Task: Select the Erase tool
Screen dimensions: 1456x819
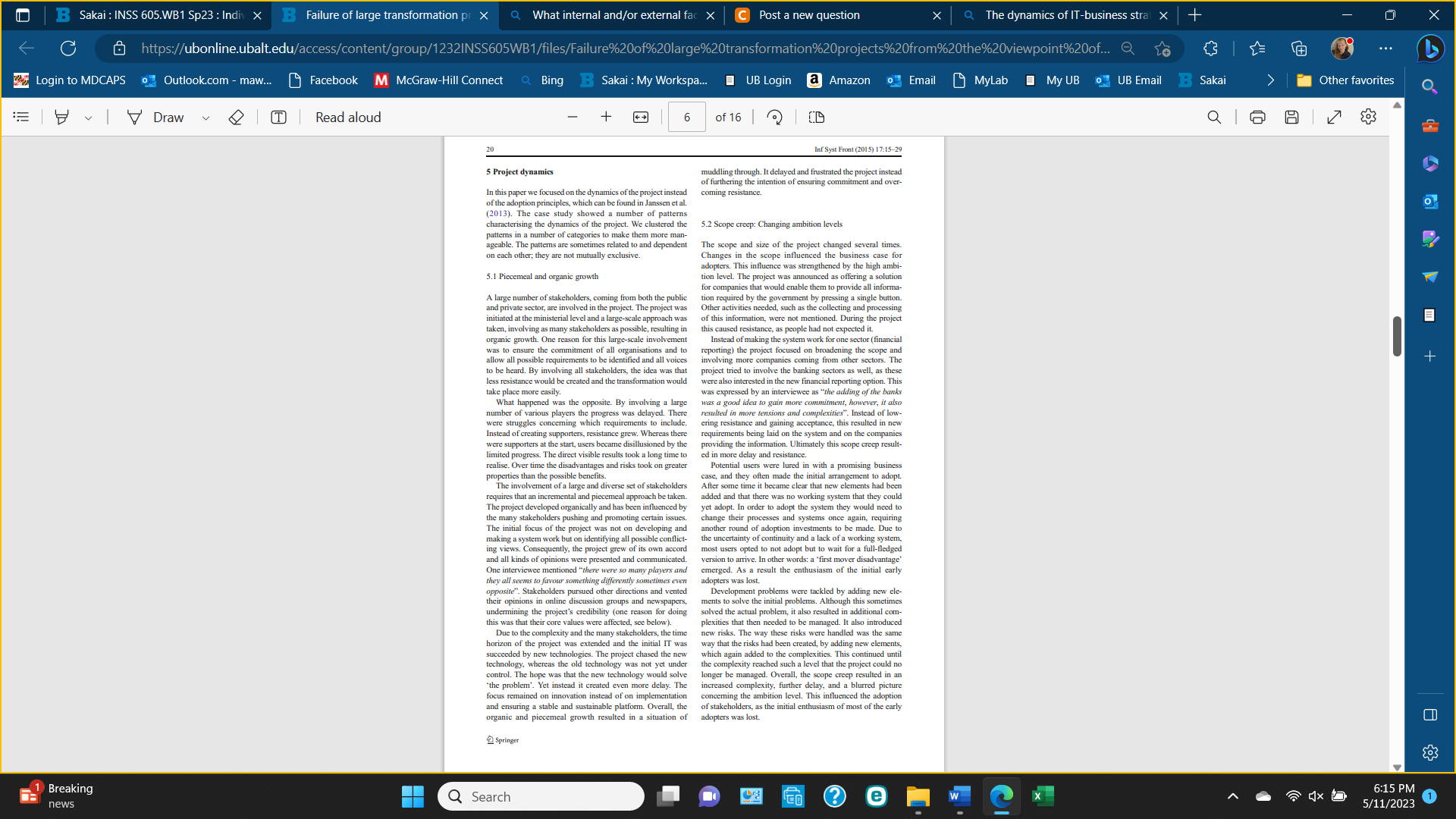Action: (236, 117)
